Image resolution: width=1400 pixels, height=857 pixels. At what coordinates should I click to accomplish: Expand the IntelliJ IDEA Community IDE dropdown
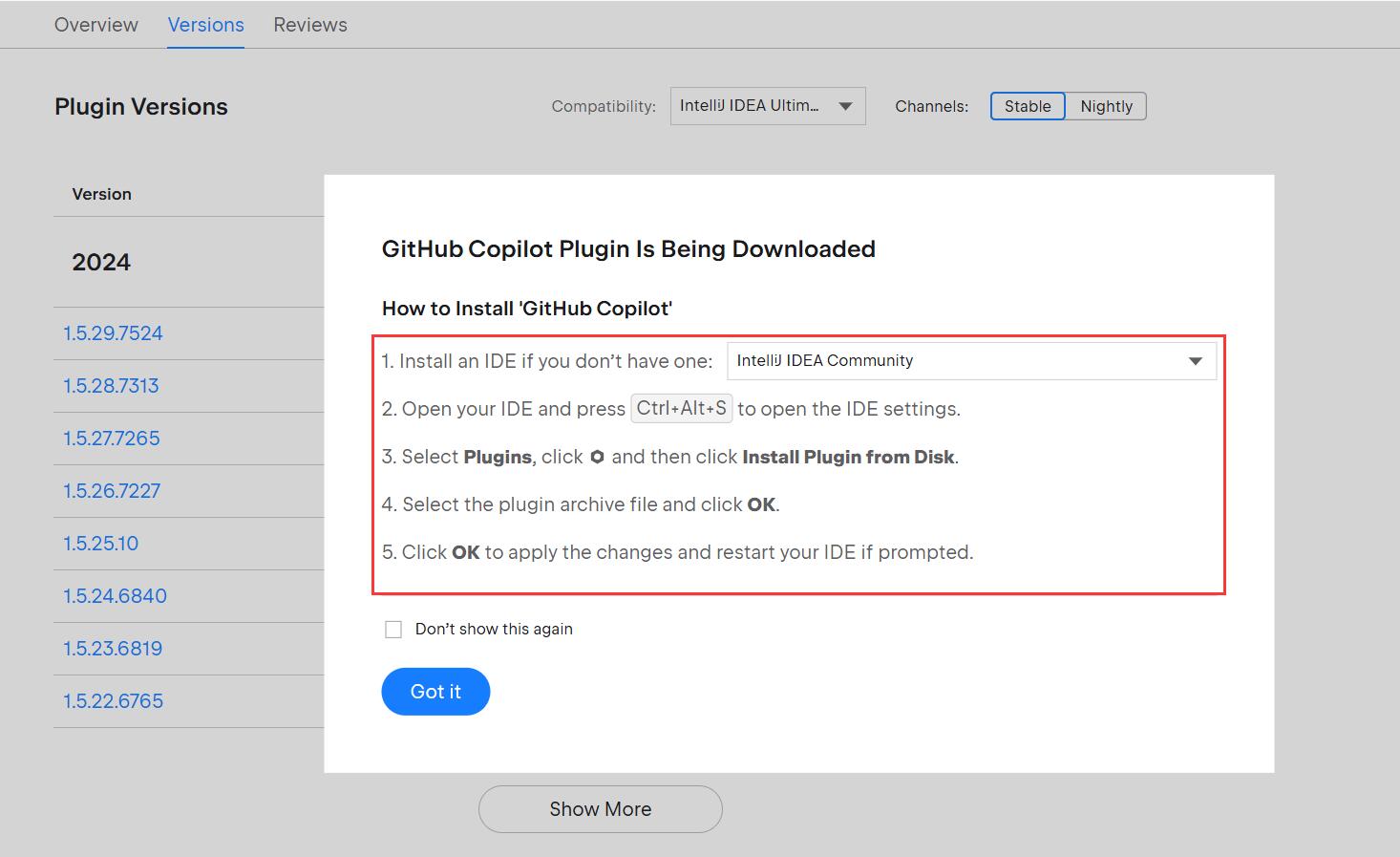point(971,361)
